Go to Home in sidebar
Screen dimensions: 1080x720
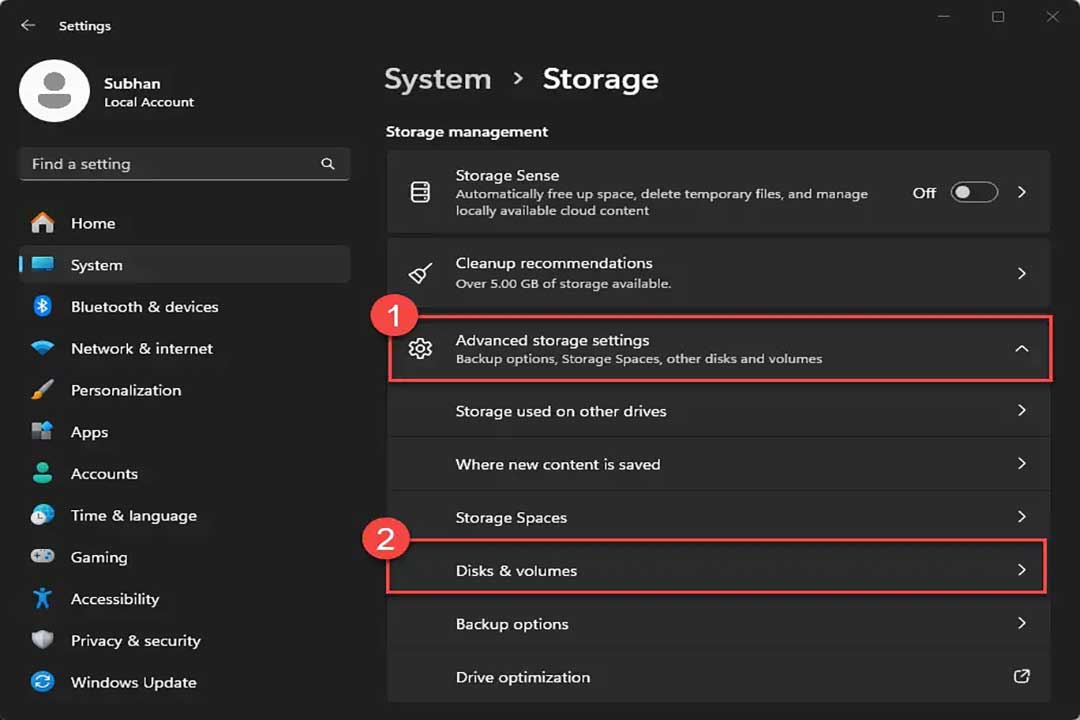tap(185, 223)
